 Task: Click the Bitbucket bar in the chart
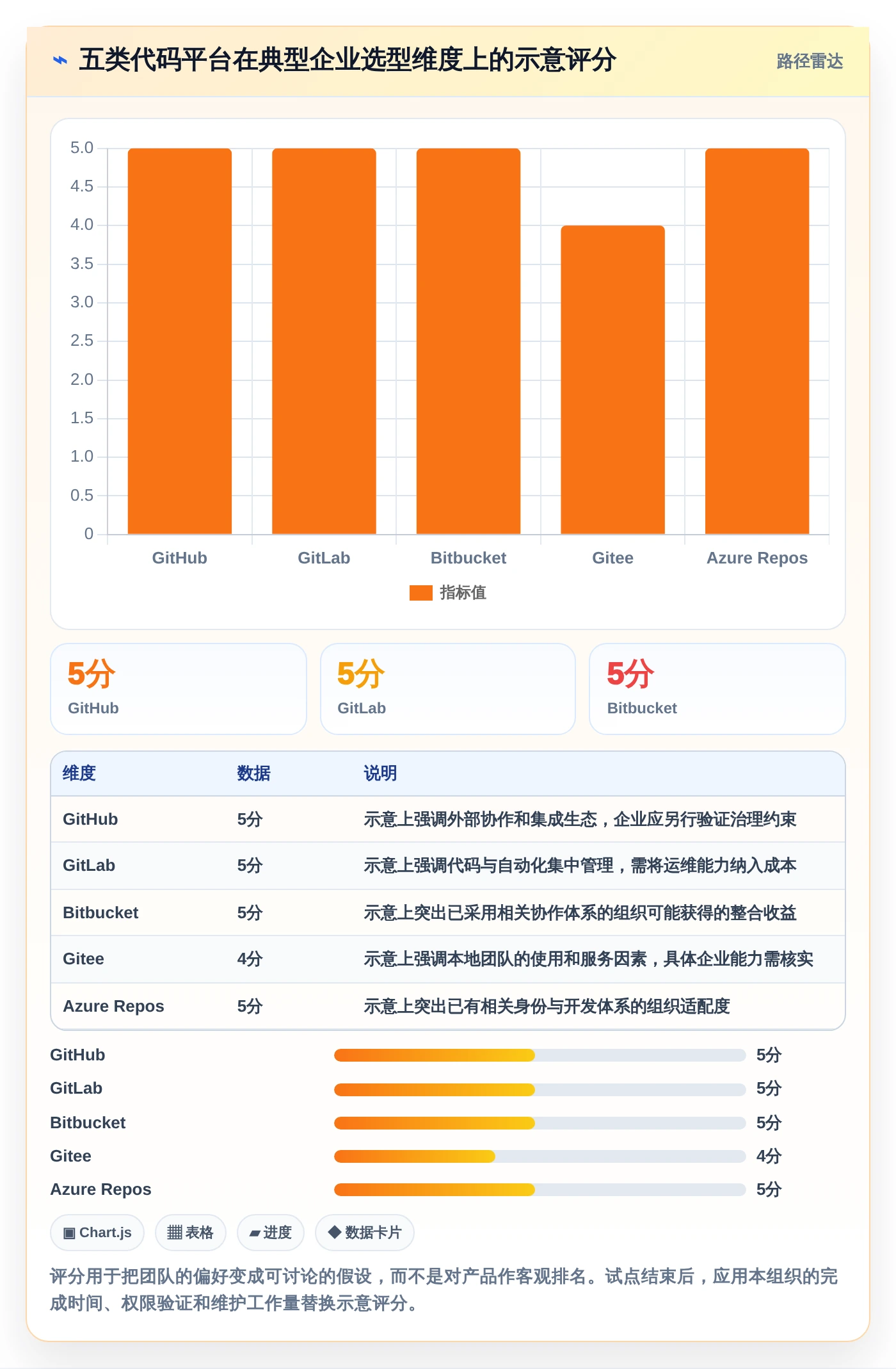[468, 341]
